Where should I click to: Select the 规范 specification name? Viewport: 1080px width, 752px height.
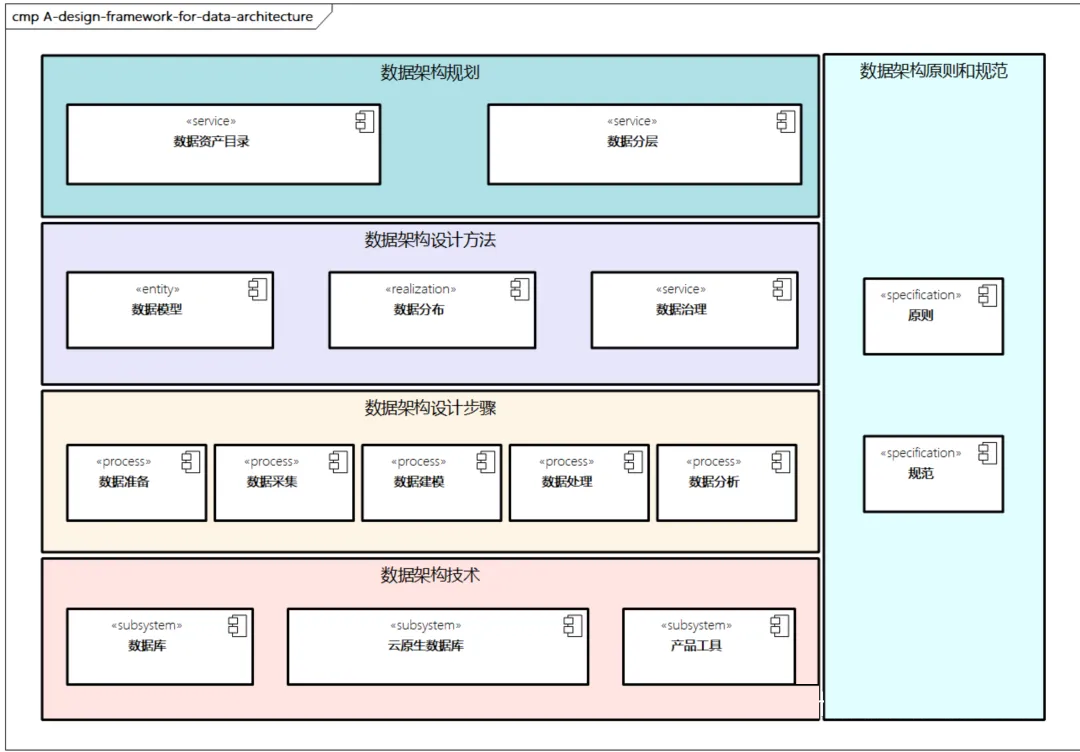pyautogui.click(x=920, y=474)
